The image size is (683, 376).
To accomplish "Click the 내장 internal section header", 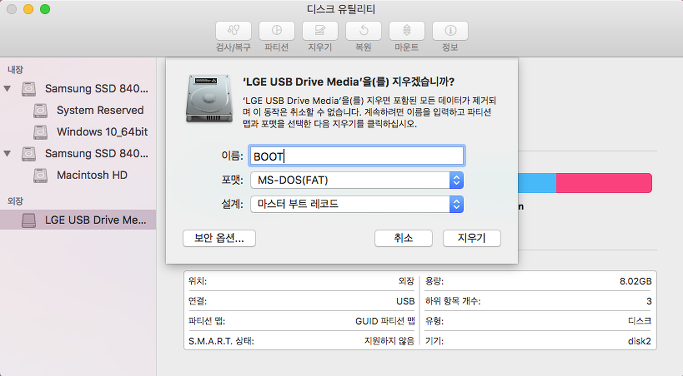I will [15, 70].
